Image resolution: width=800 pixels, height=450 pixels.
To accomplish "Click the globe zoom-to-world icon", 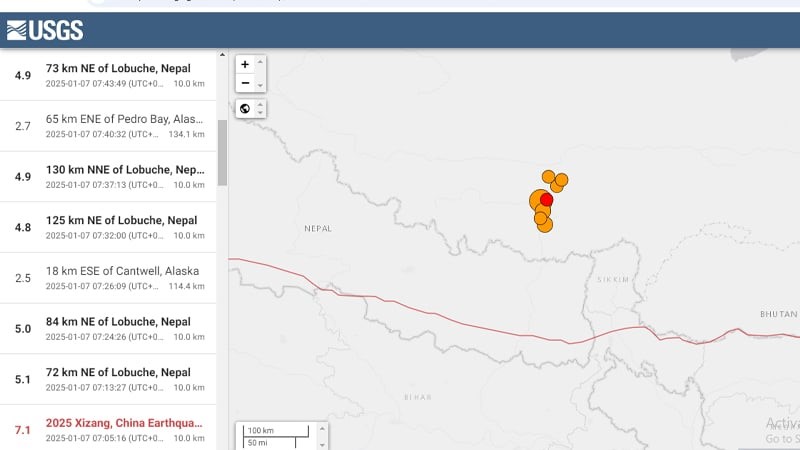I will pos(245,108).
